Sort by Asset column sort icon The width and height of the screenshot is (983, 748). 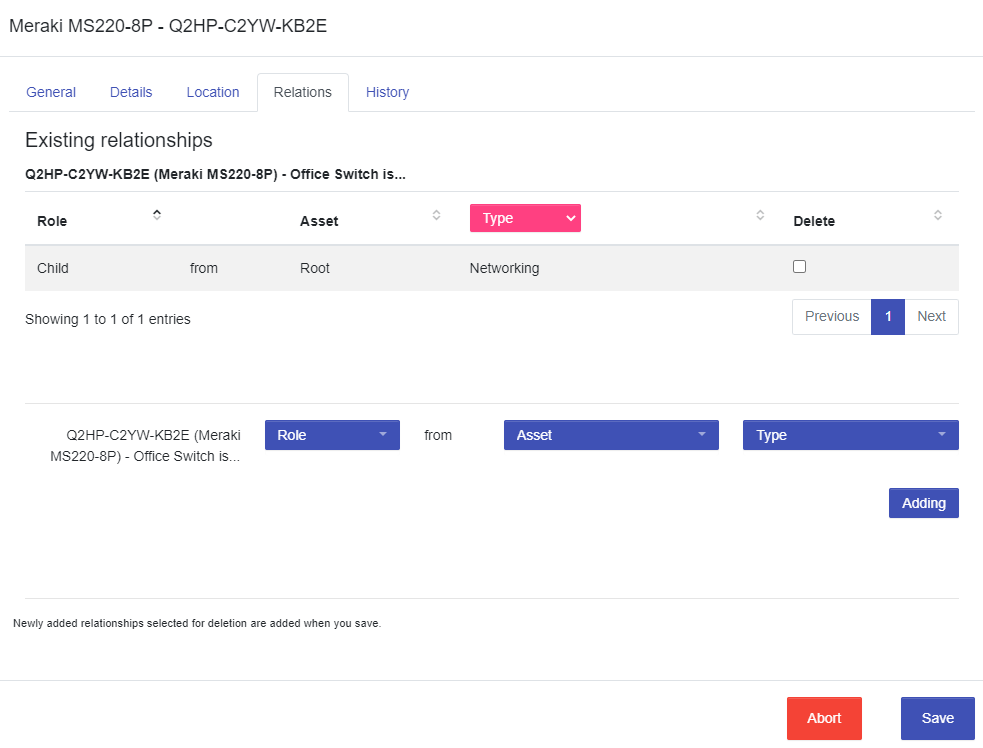point(436,215)
